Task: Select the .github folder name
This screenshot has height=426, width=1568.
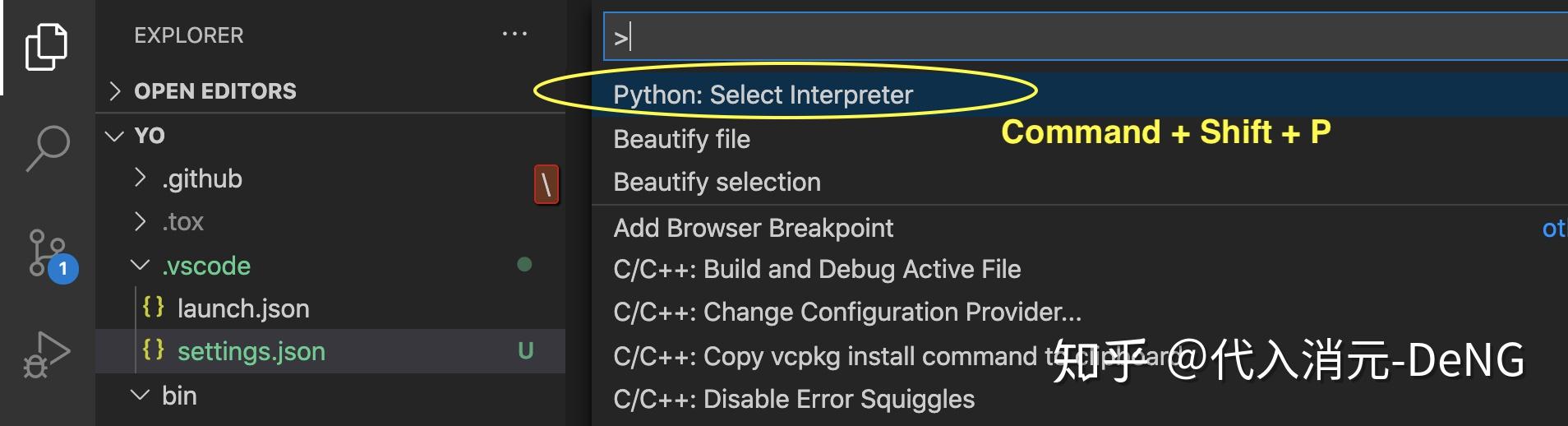Action: (x=202, y=178)
